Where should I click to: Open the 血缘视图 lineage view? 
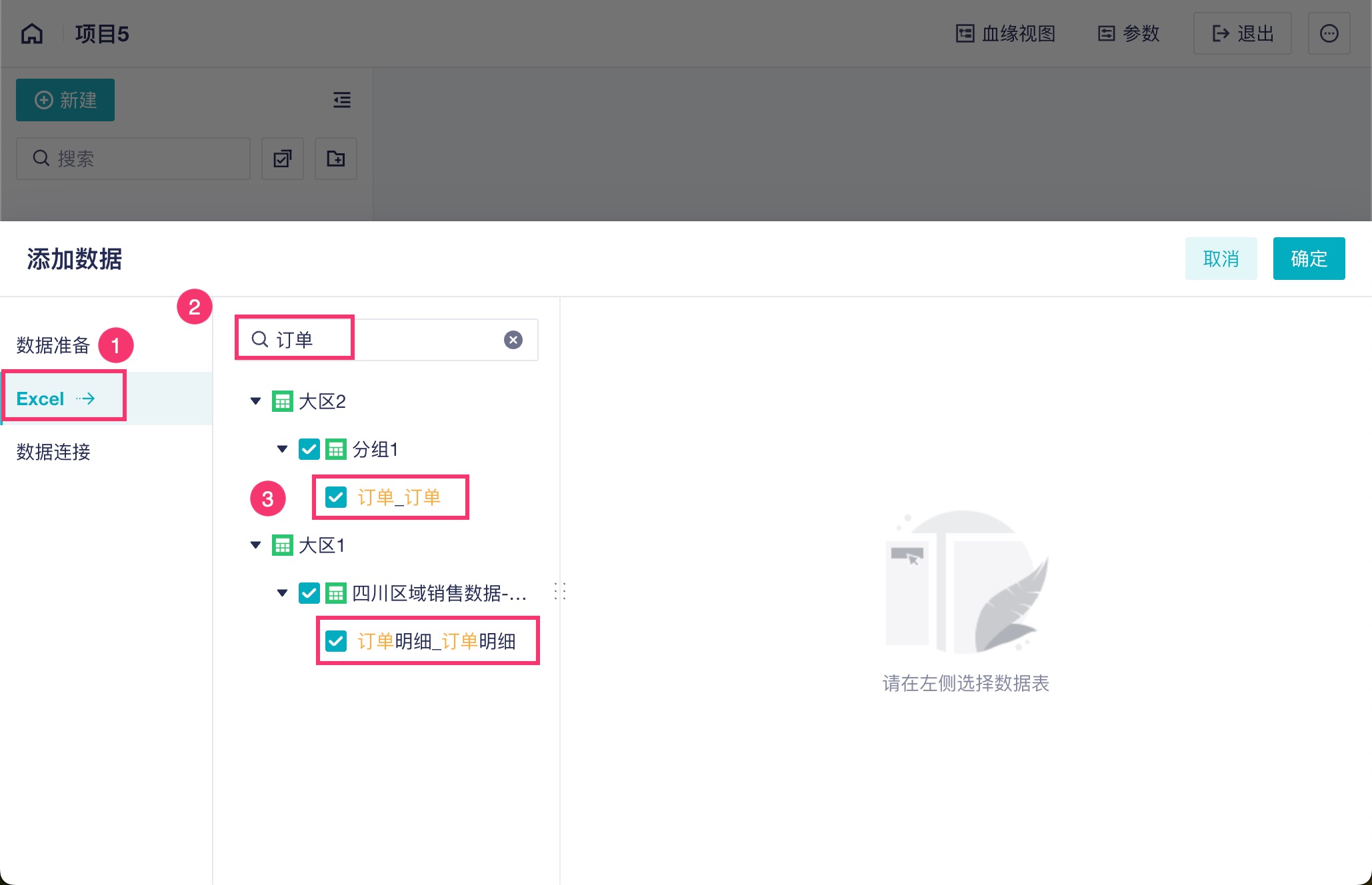1005,33
